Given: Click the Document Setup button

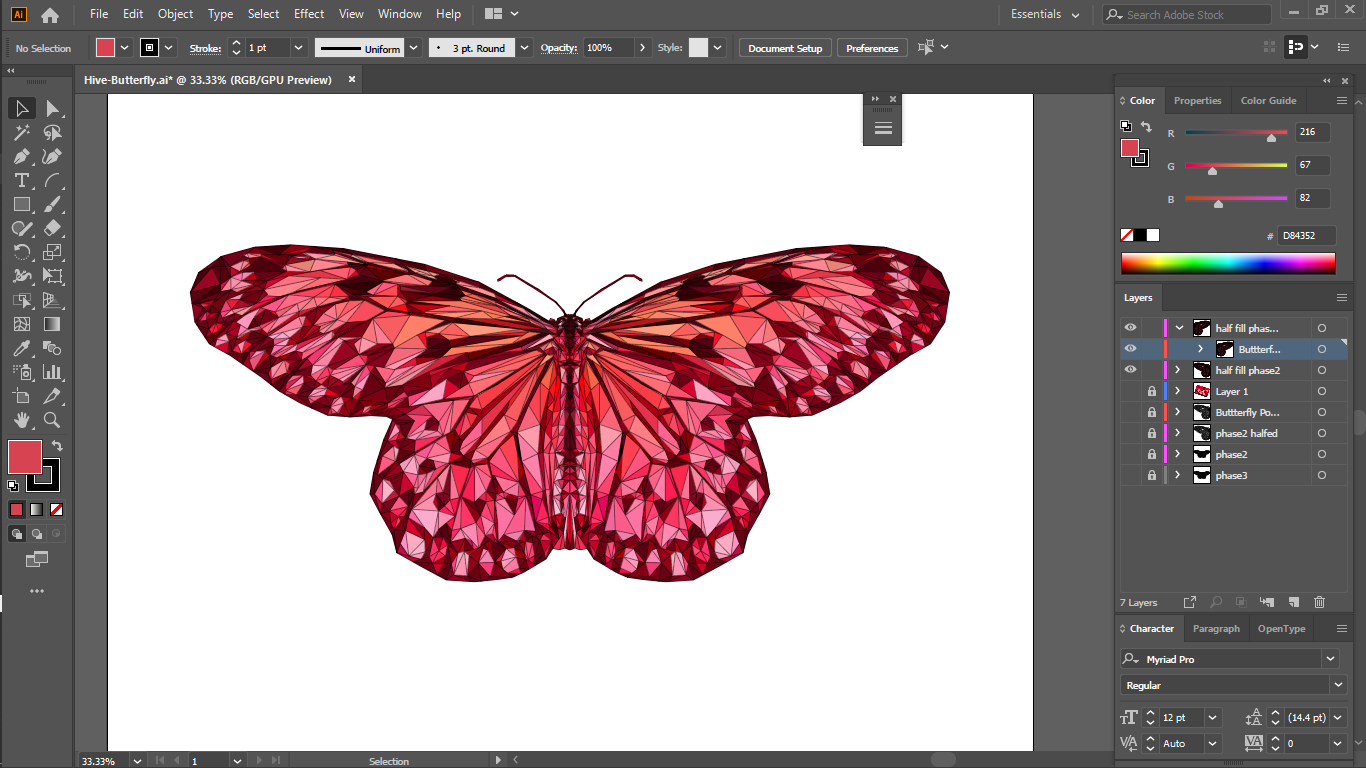Looking at the screenshot, I should [x=785, y=48].
